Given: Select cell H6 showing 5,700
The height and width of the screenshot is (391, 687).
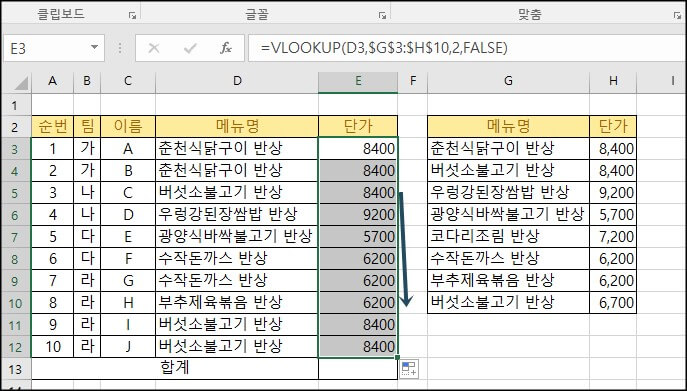Looking at the screenshot, I should pos(613,215).
